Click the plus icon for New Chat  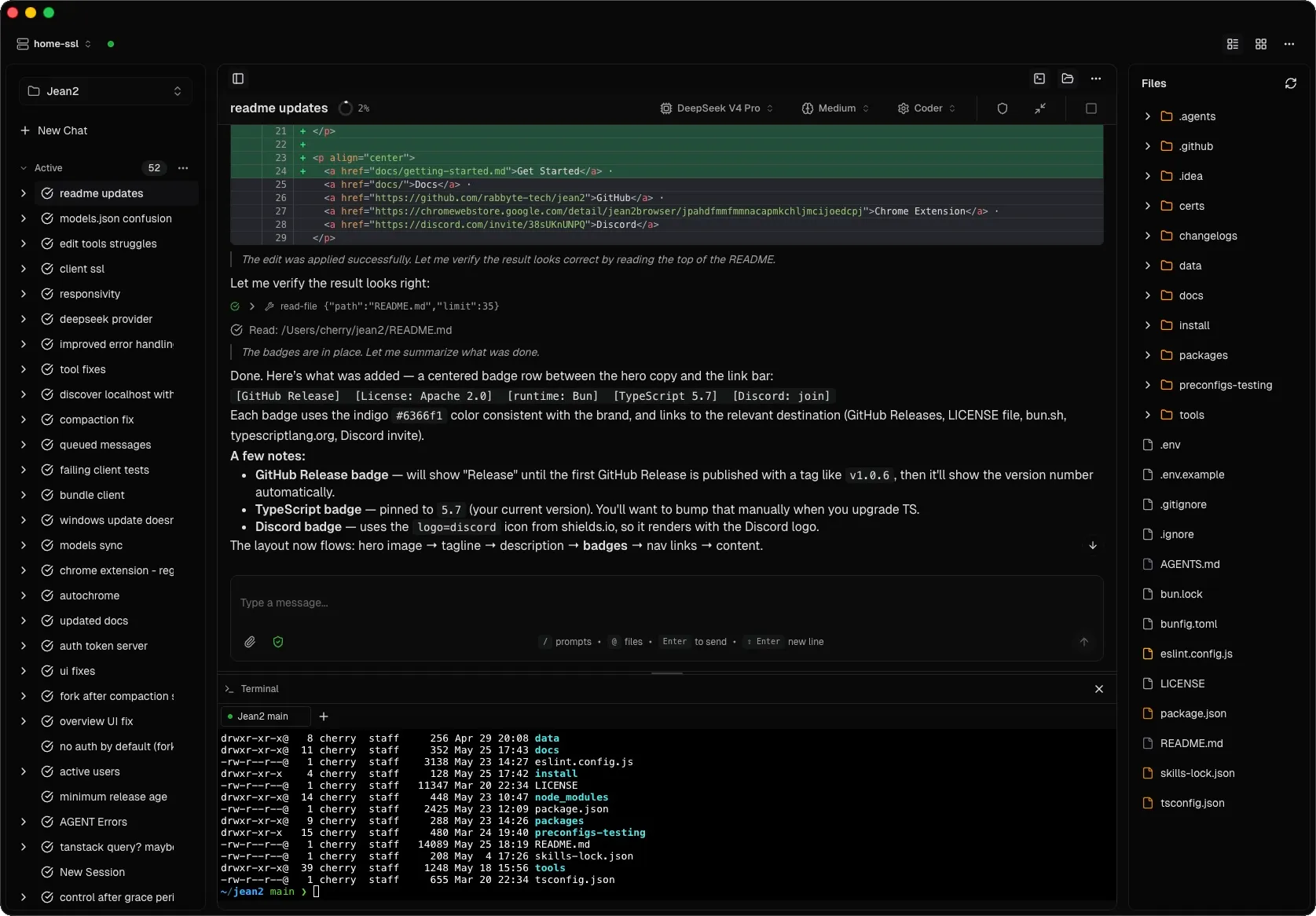pyautogui.click(x=25, y=130)
